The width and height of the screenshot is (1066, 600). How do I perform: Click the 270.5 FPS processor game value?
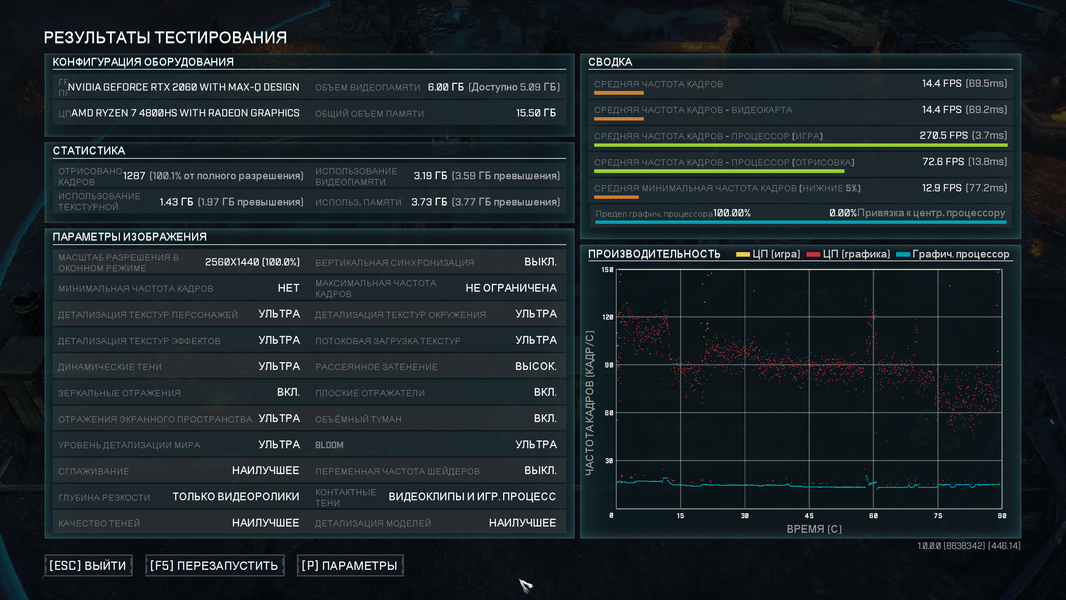click(944, 135)
